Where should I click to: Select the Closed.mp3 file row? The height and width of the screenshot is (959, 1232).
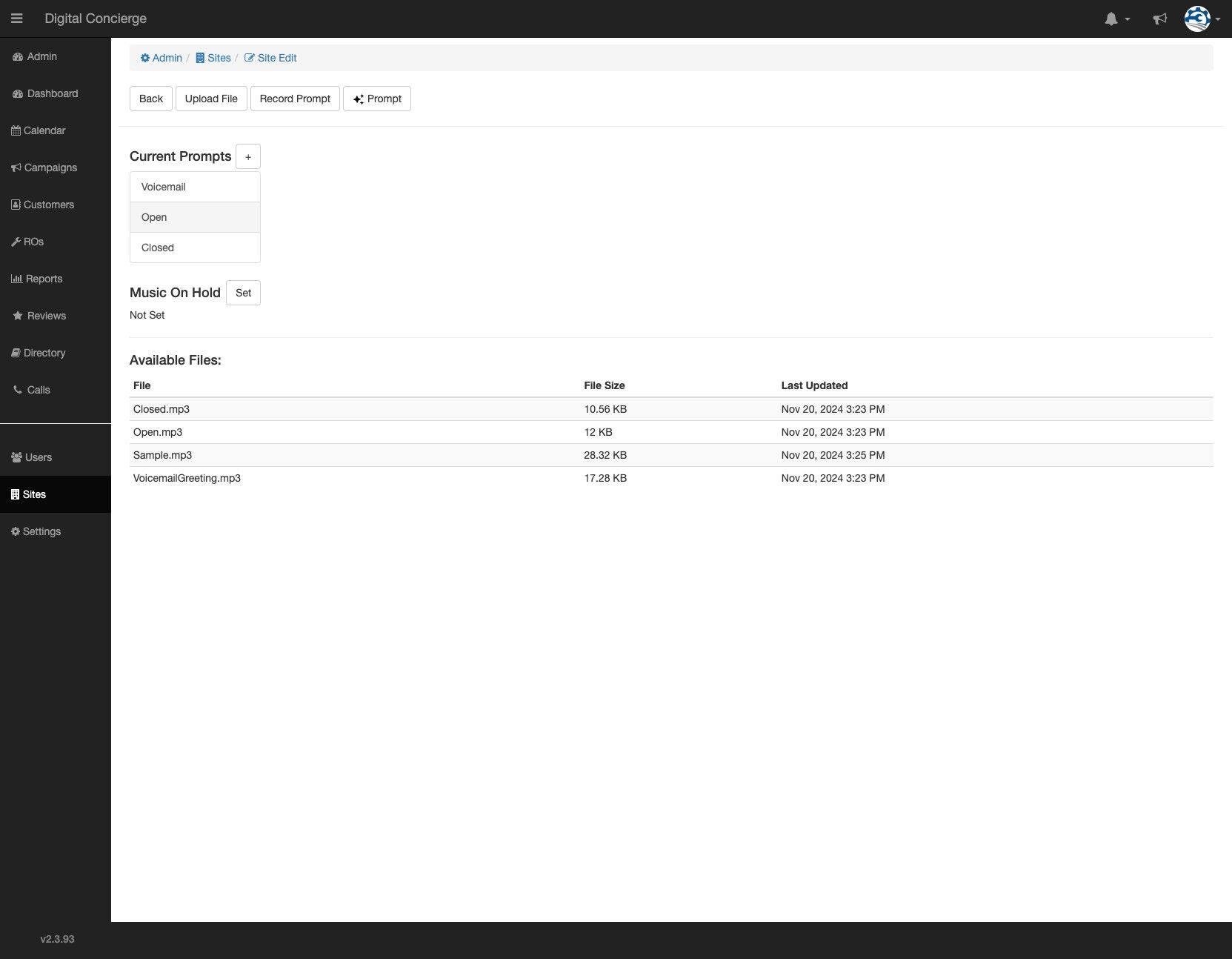pos(671,409)
